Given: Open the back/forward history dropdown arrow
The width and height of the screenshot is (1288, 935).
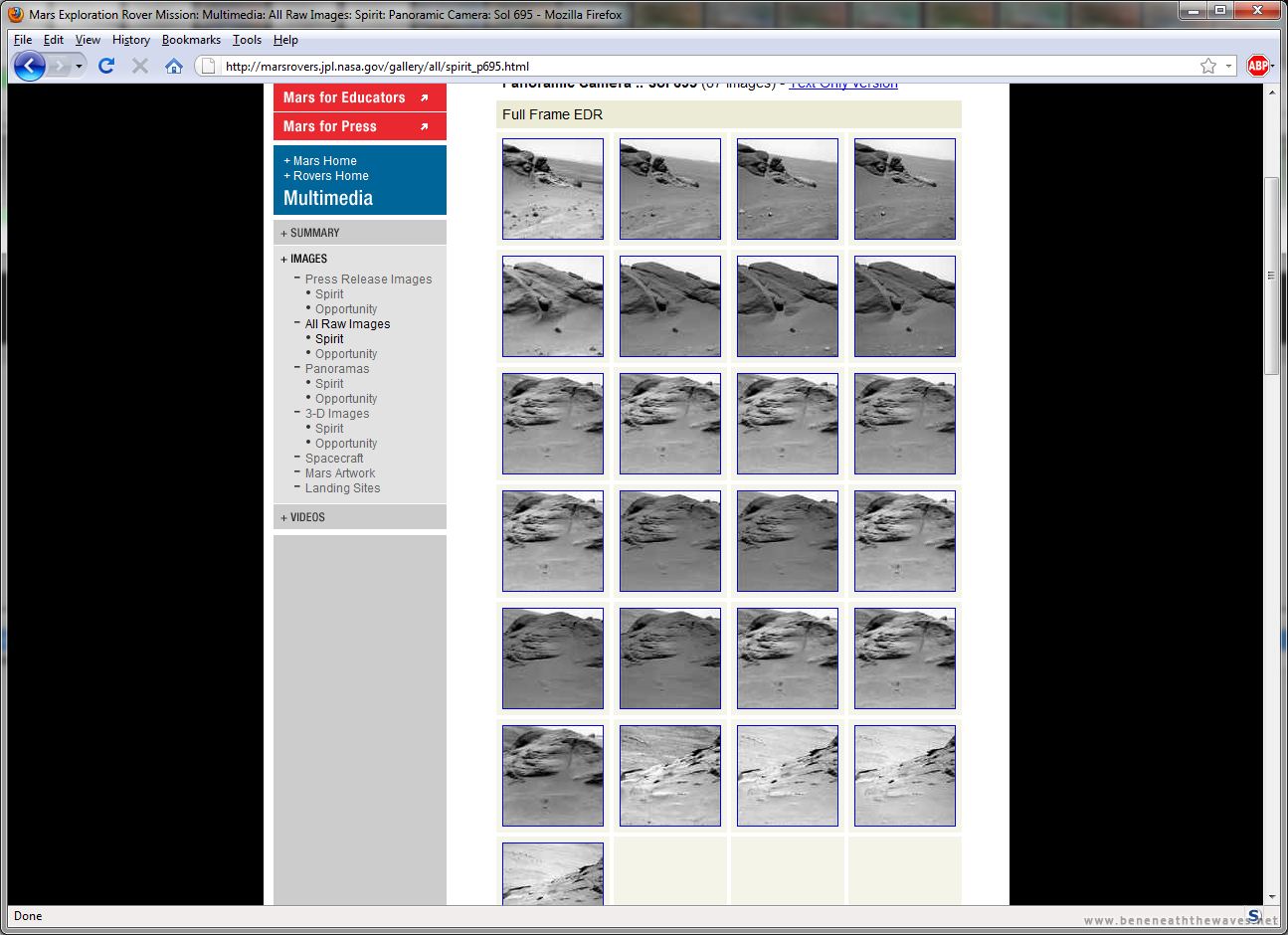Looking at the screenshot, I should click(80, 66).
